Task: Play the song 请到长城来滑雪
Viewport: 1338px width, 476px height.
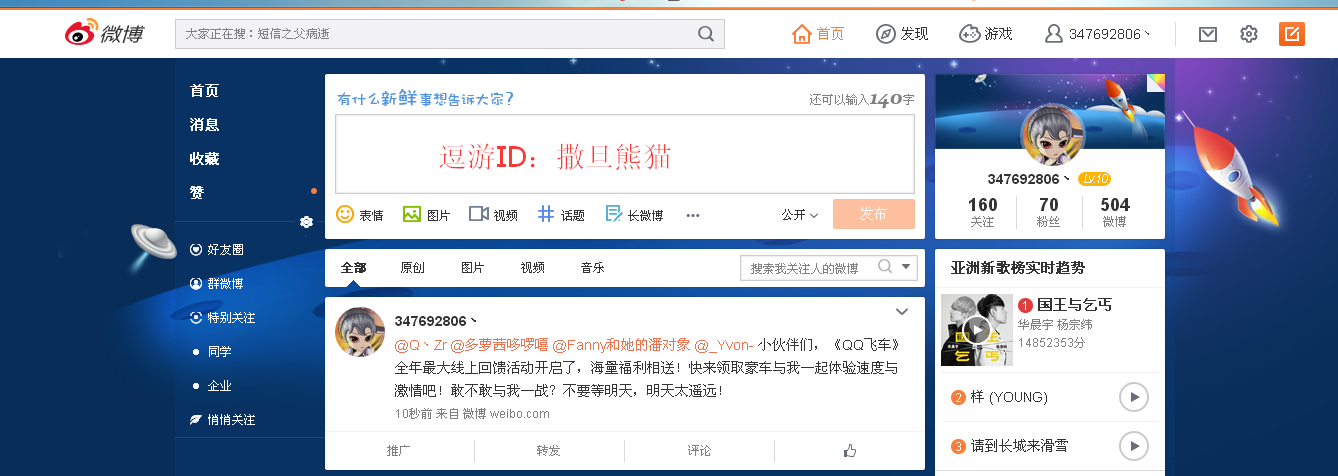Action: click(1134, 445)
